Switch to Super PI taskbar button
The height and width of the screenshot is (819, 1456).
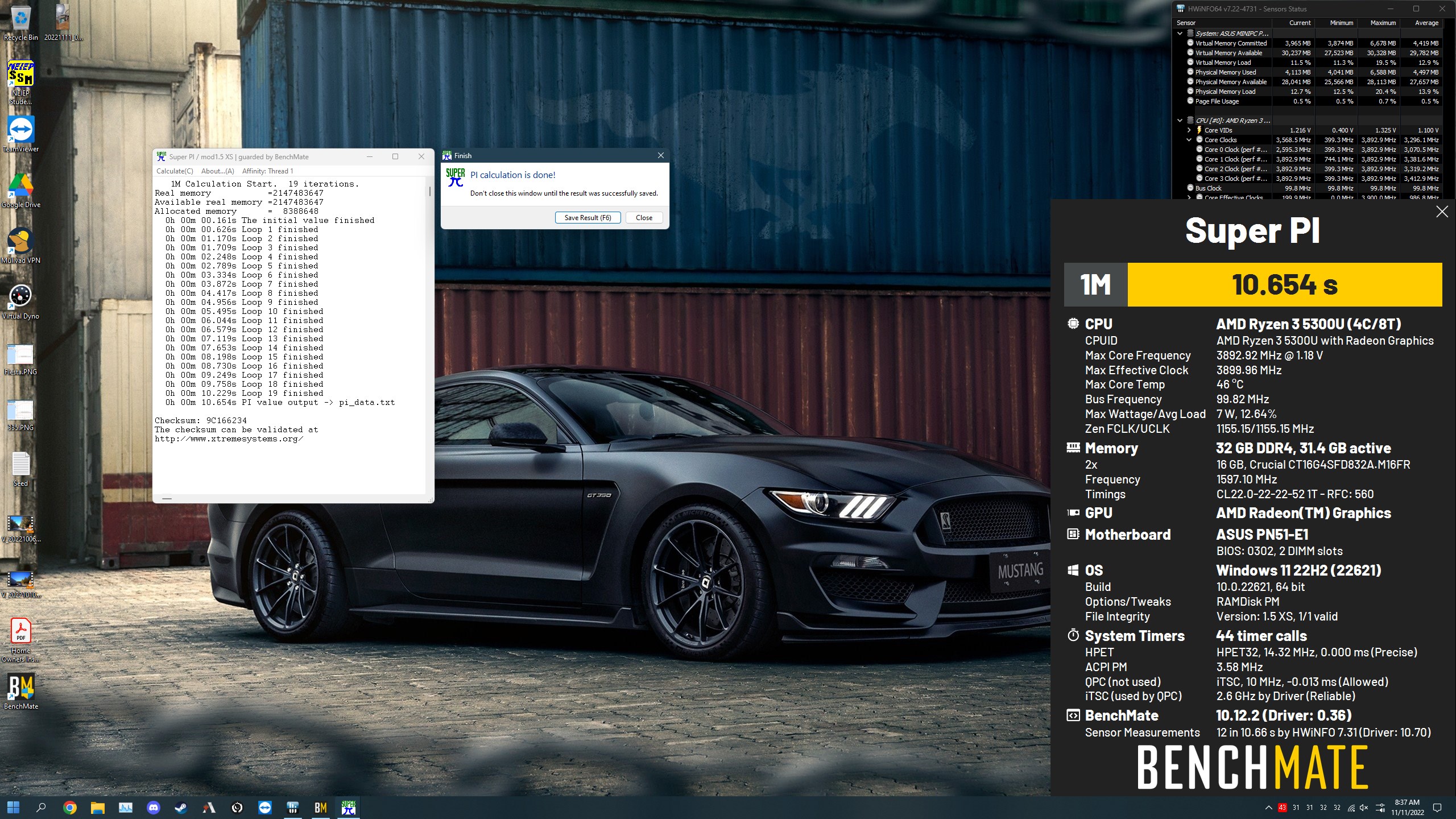[x=348, y=807]
